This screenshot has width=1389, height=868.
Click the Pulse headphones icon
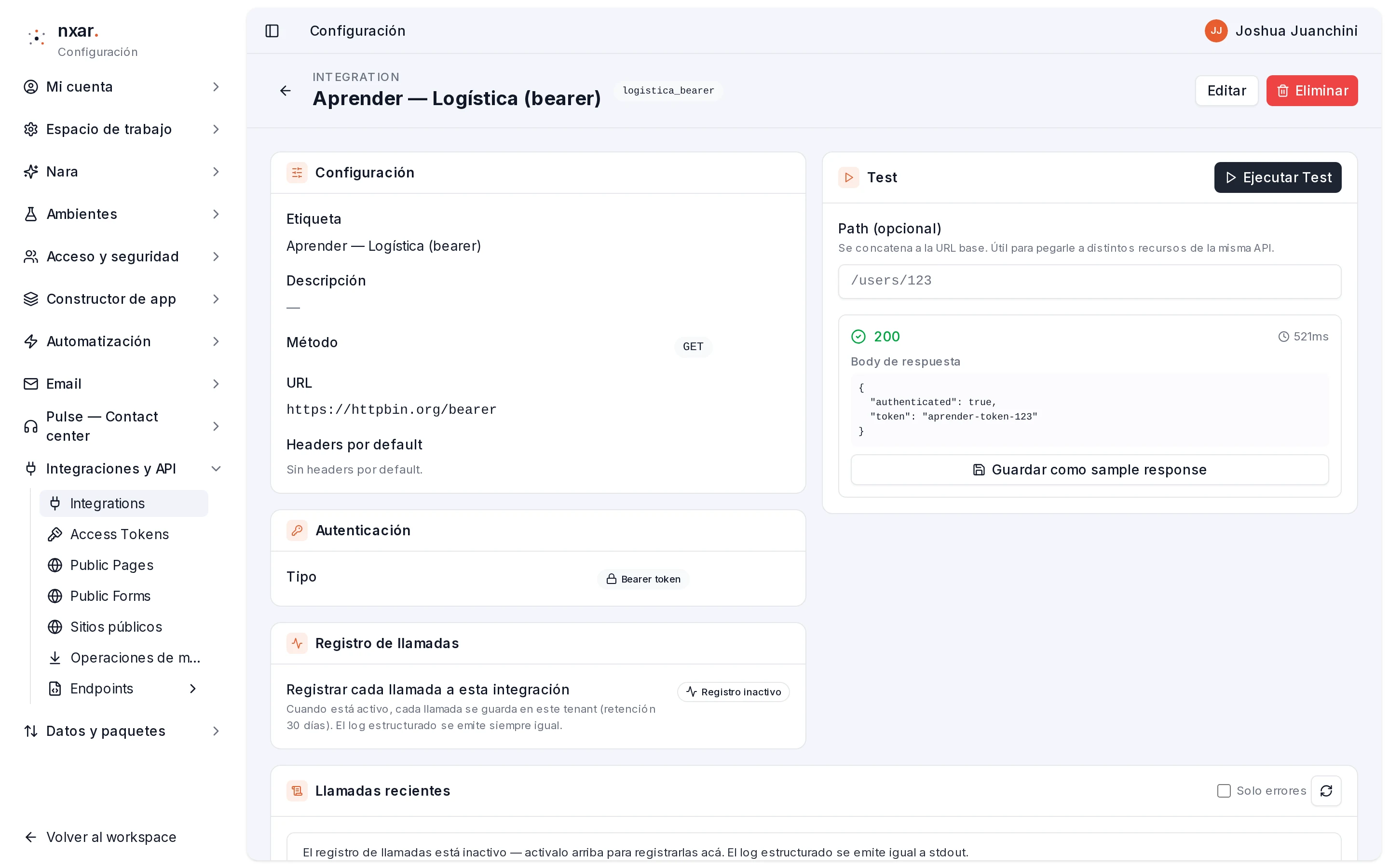[x=31, y=427]
